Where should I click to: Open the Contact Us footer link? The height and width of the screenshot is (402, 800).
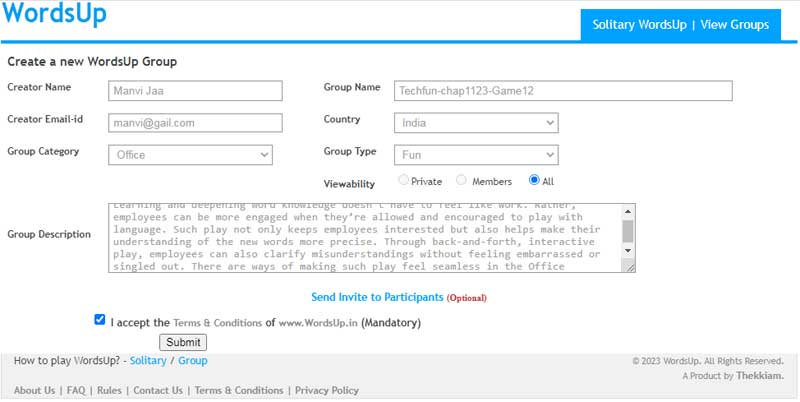[x=158, y=391]
